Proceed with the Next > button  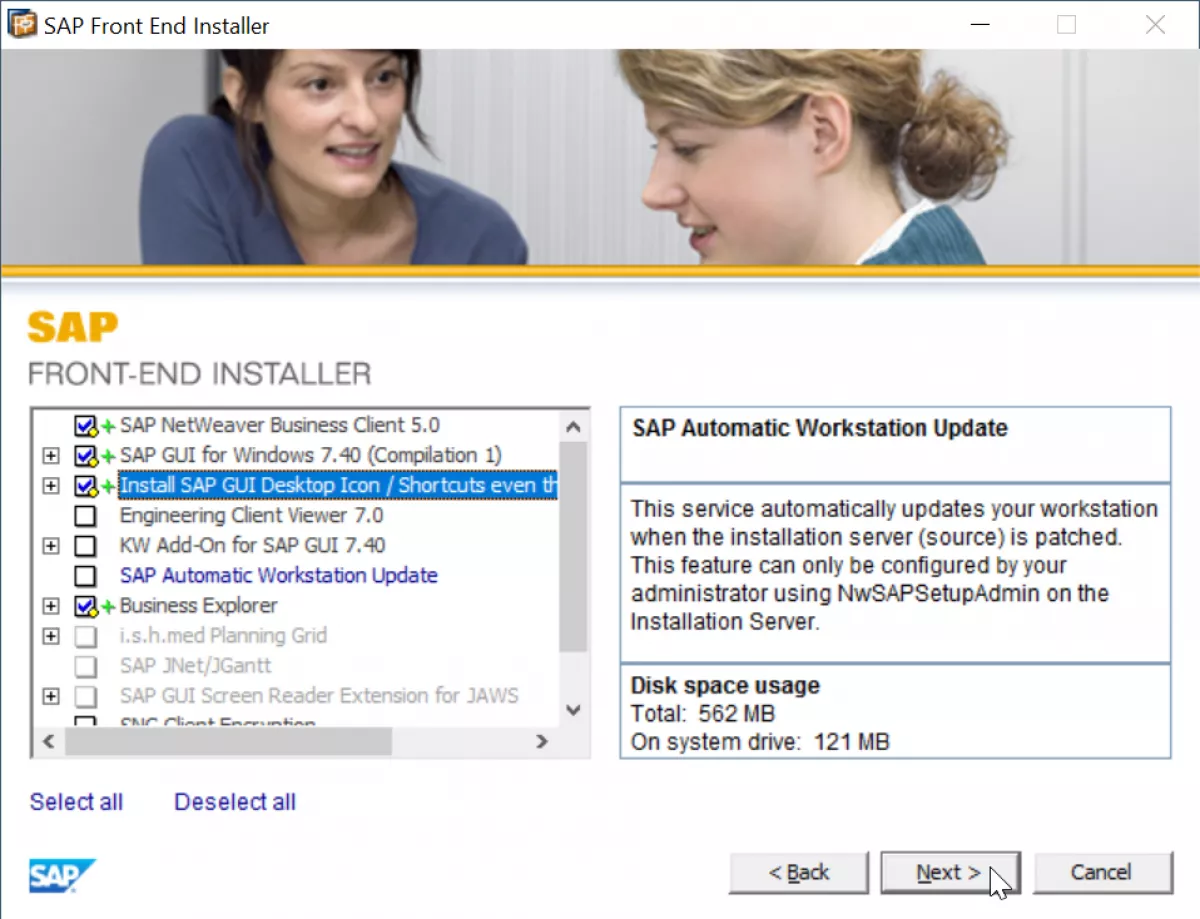[950, 873]
